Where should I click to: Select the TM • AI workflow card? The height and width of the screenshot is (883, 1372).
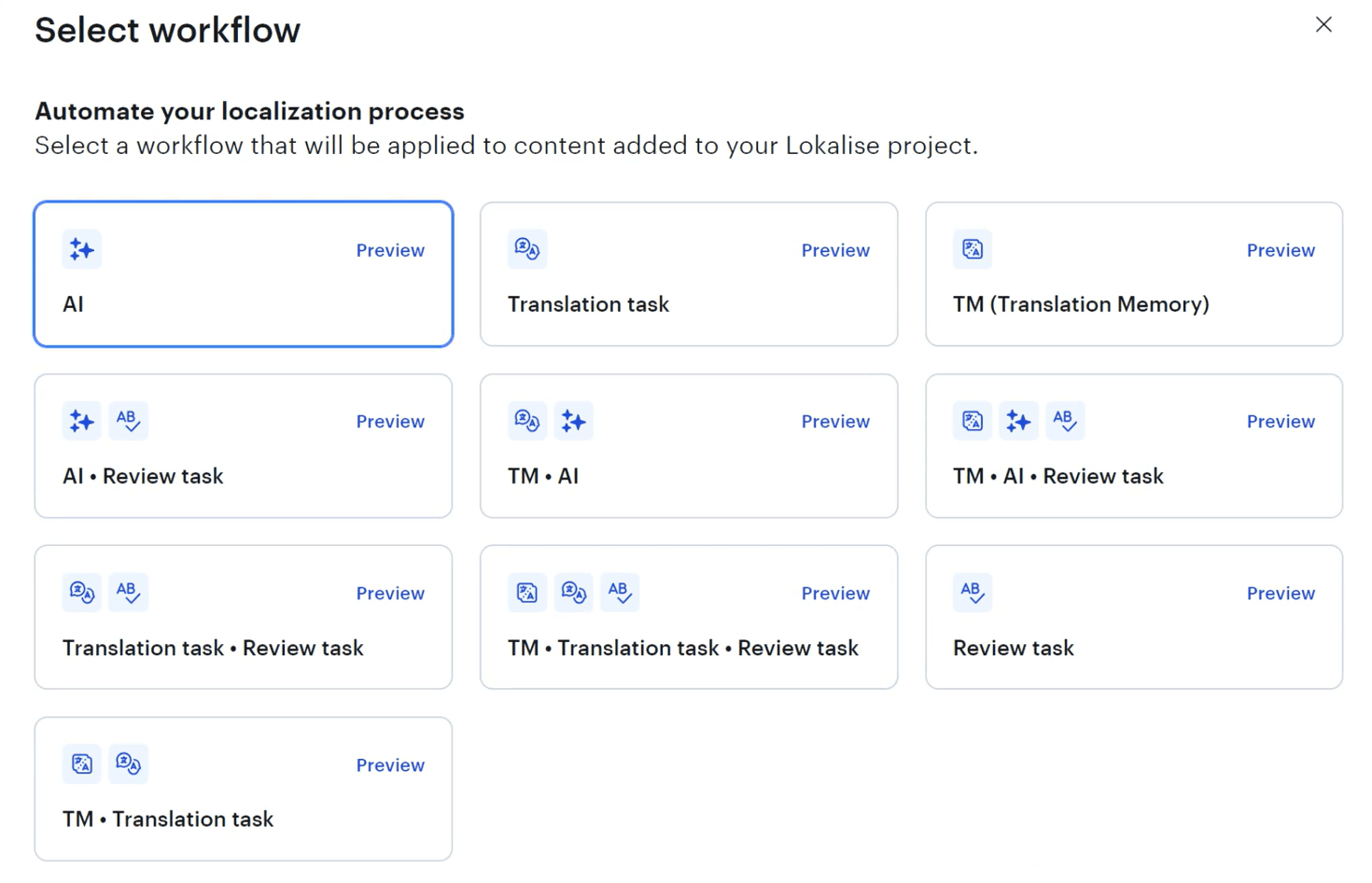[689, 476]
